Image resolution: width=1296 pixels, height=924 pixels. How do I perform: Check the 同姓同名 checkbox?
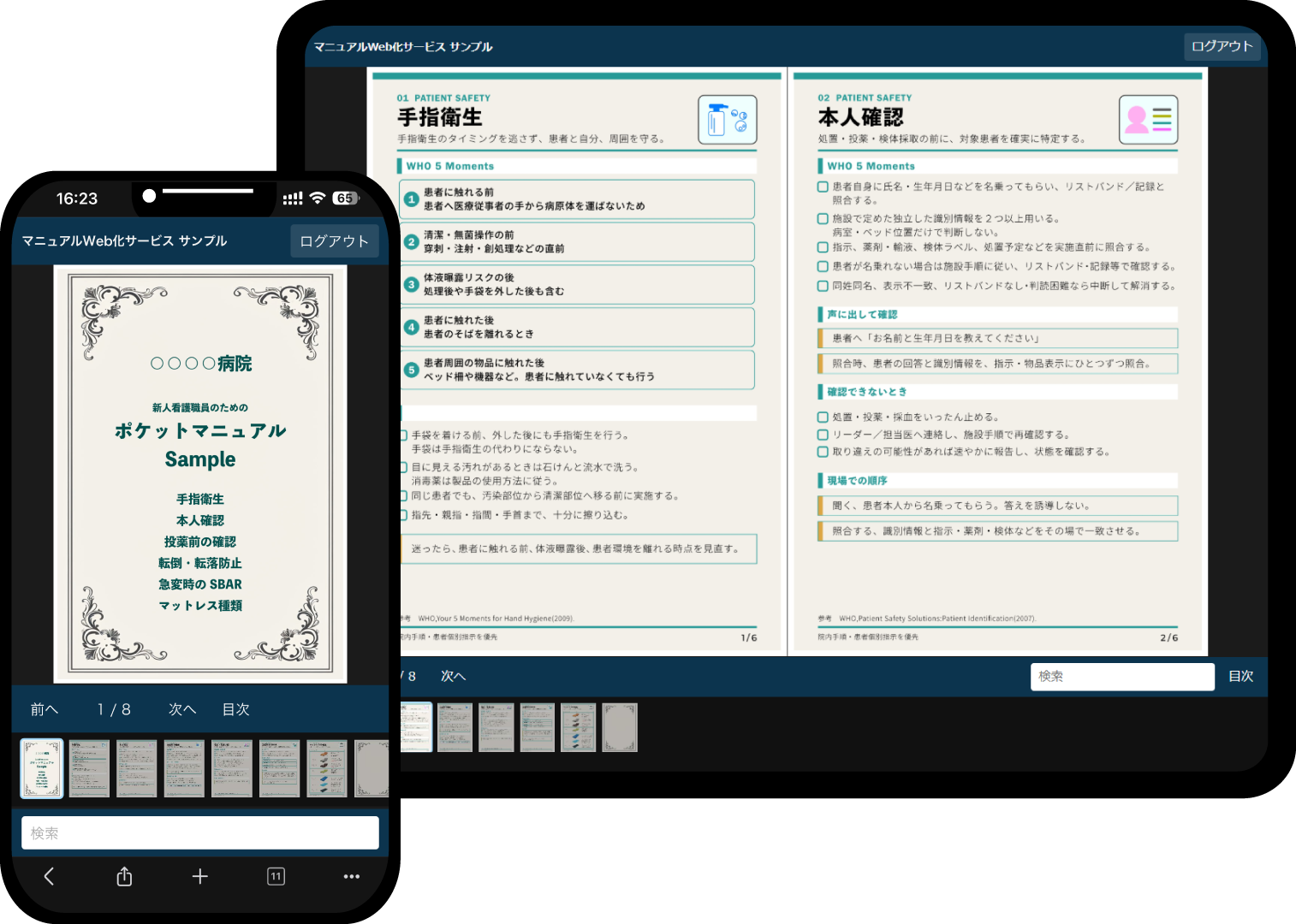click(823, 286)
